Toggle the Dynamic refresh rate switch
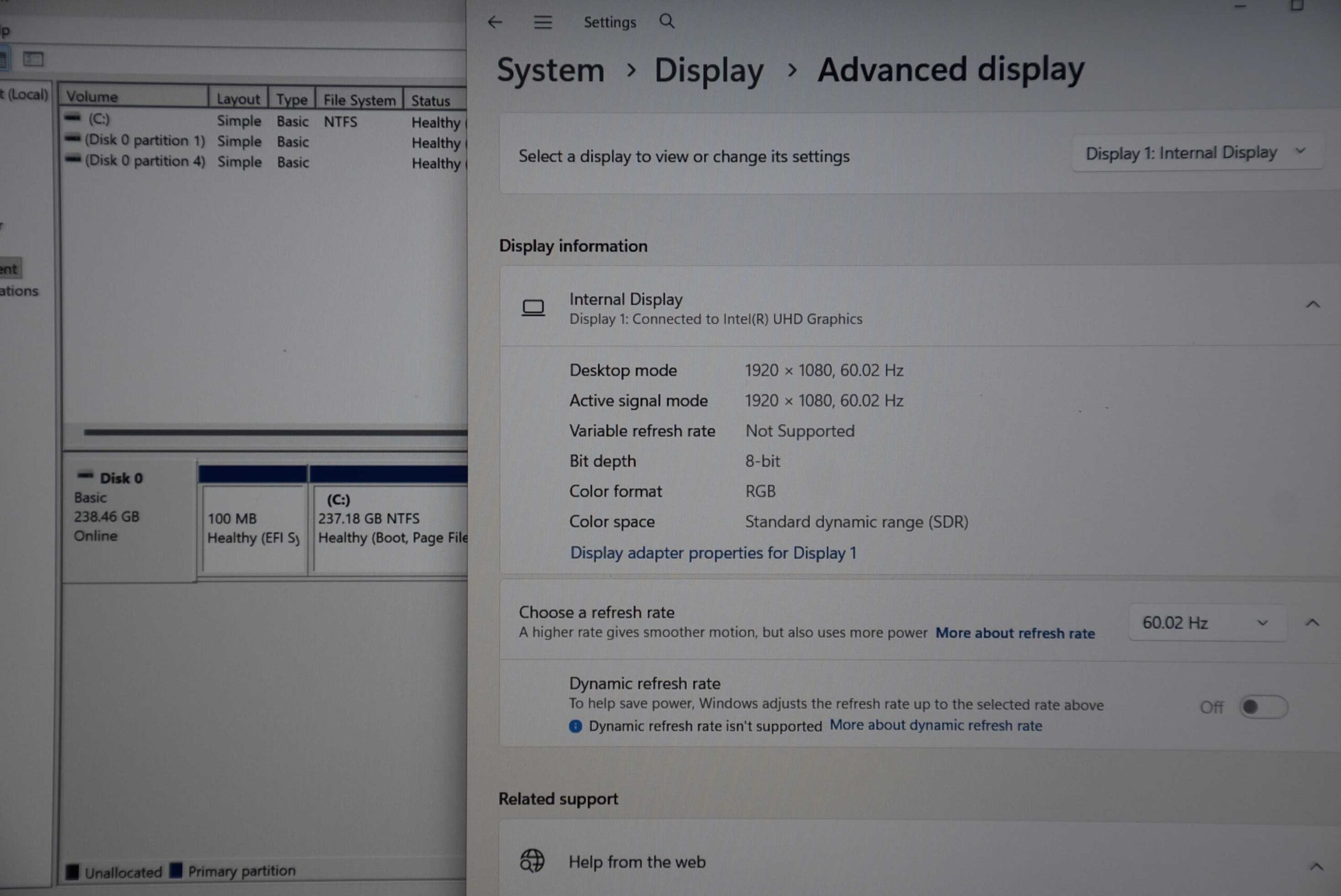Screen dimensions: 1341x896 coord(1263,707)
